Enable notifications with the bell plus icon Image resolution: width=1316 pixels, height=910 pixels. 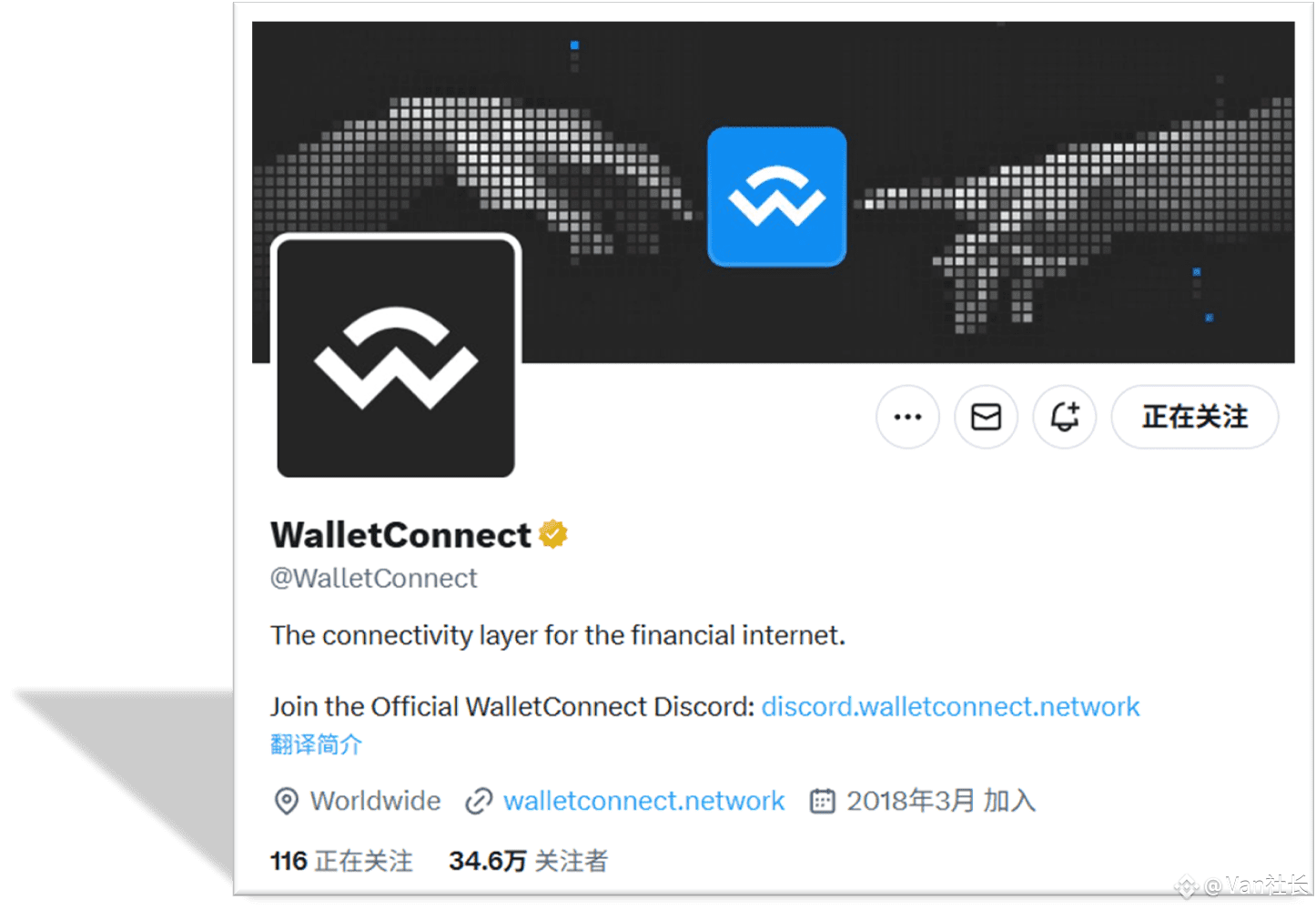(x=1064, y=417)
